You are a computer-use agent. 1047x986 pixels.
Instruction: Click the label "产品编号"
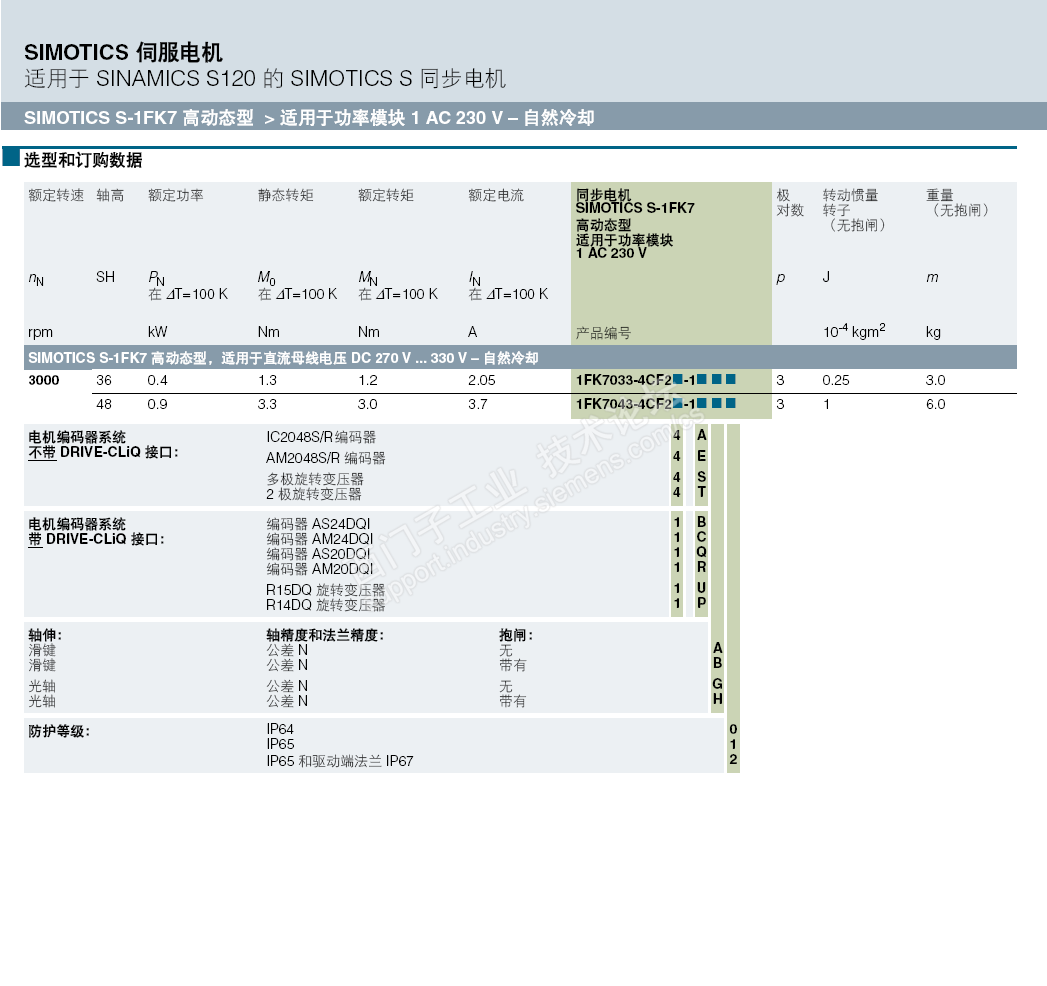pos(603,332)
